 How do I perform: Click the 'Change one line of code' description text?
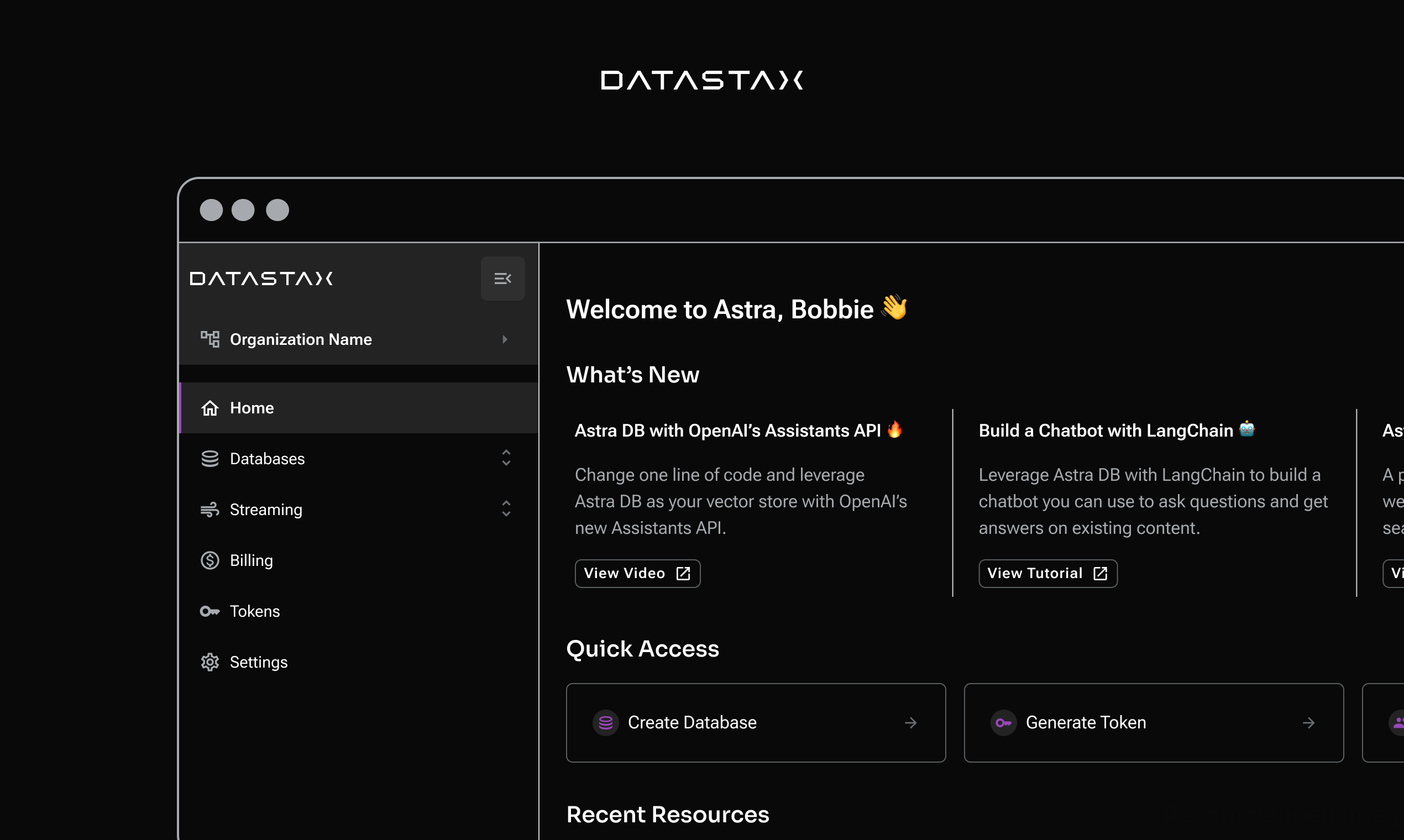741,501
